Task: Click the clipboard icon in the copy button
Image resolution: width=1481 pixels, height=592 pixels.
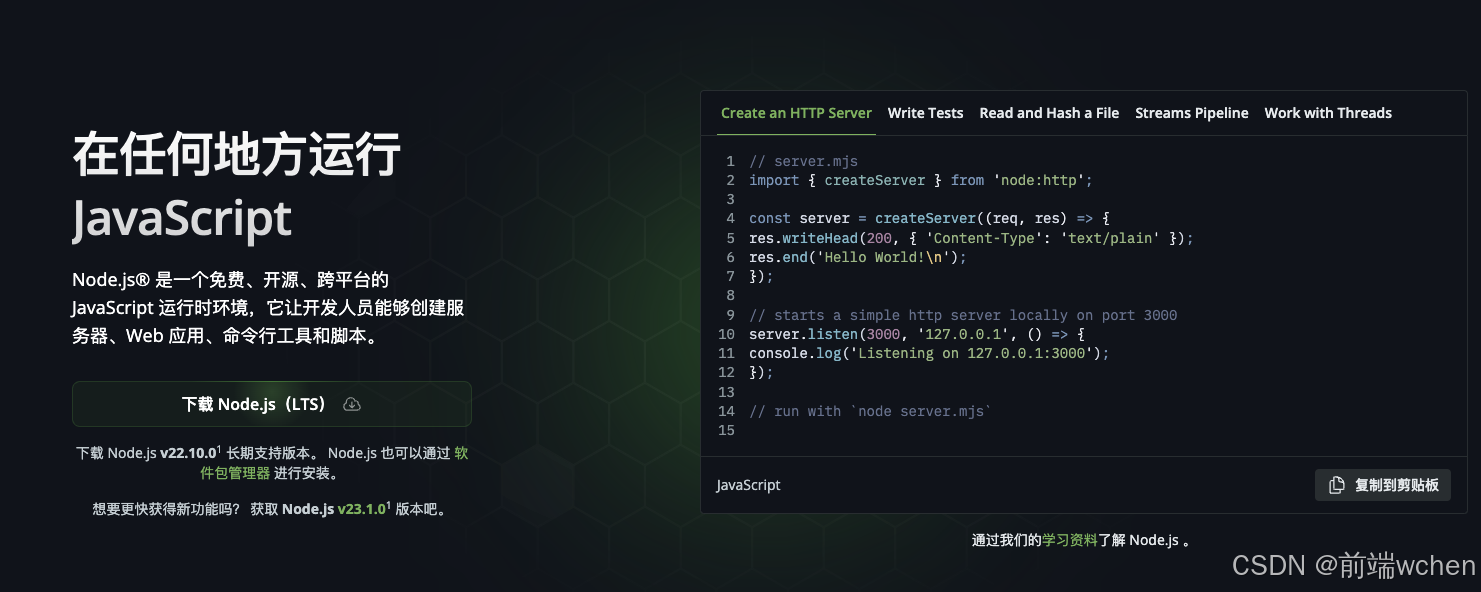Action: tap(1336, 485)
